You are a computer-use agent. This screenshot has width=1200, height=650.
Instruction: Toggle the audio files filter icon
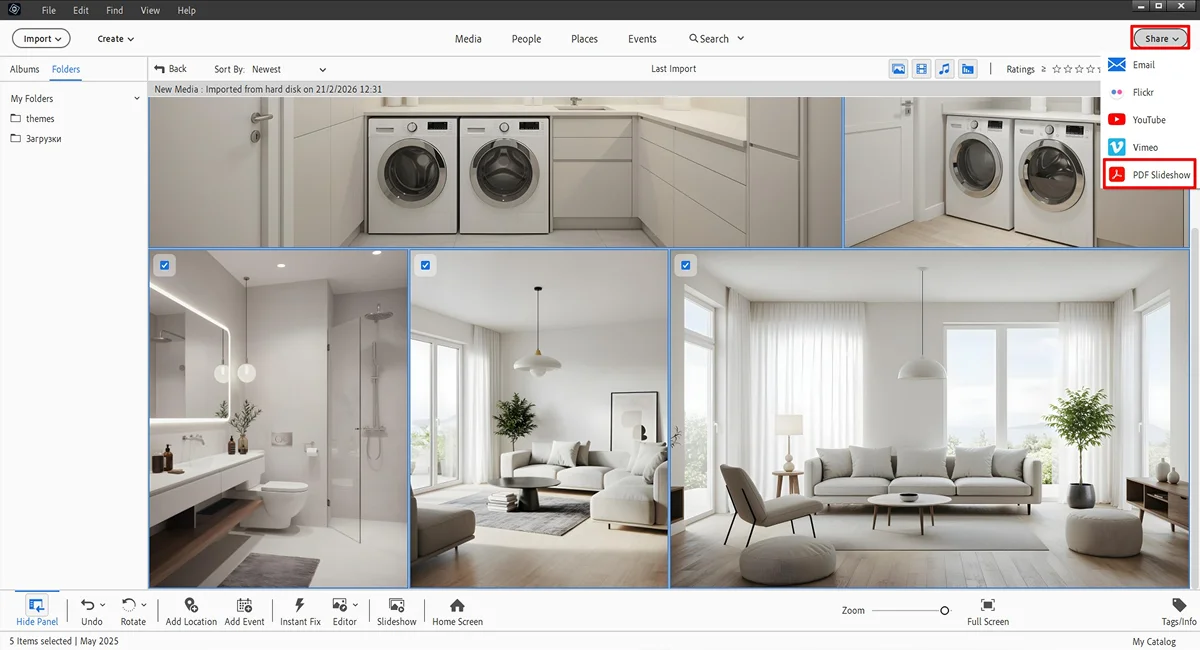945,69
